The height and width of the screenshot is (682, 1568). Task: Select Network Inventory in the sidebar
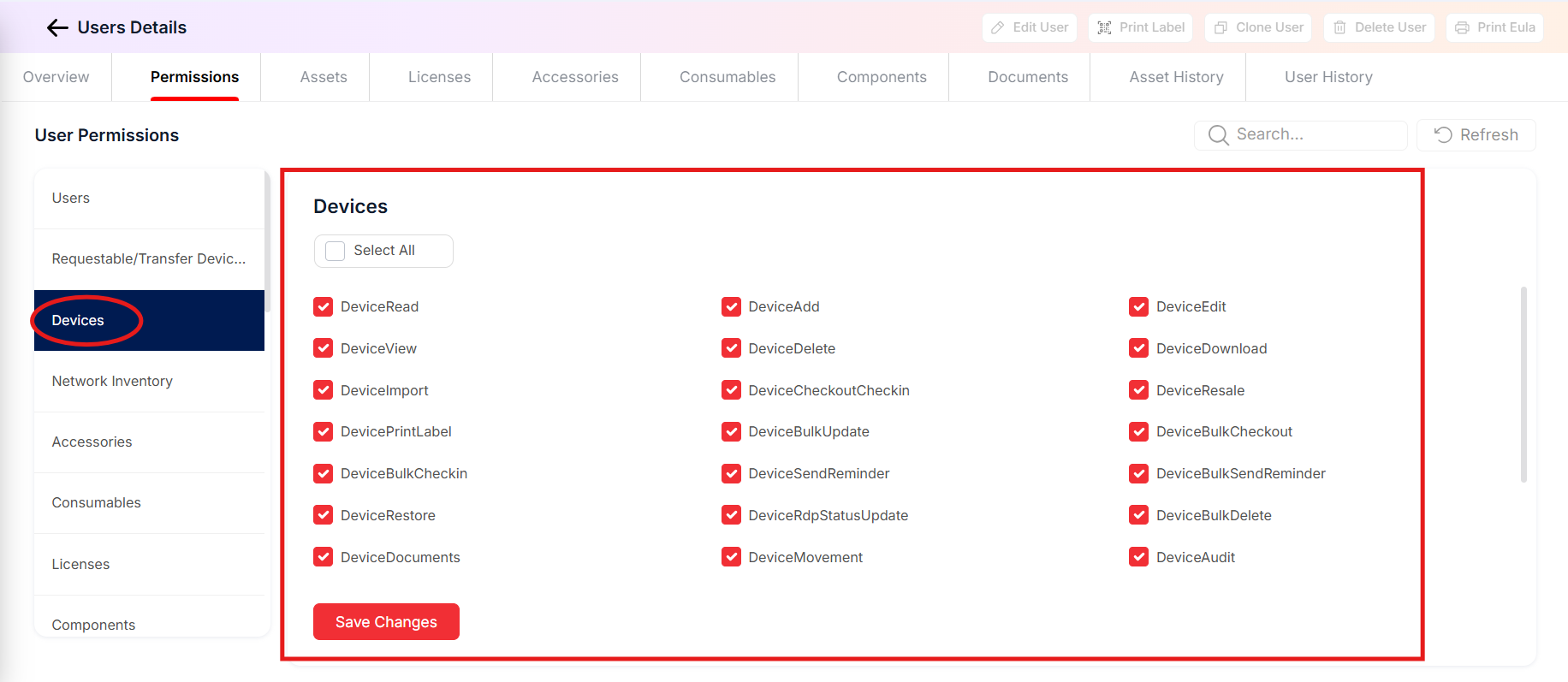149,382
